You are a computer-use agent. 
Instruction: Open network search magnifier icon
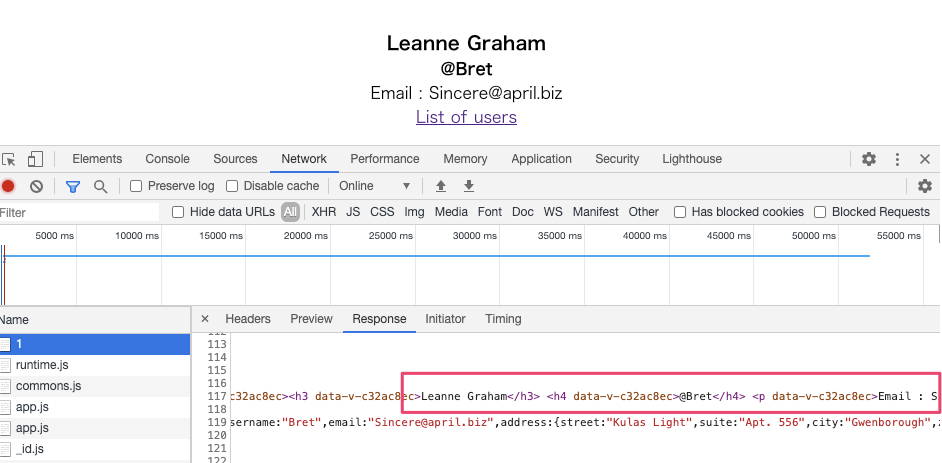click(x=100, y=186)
